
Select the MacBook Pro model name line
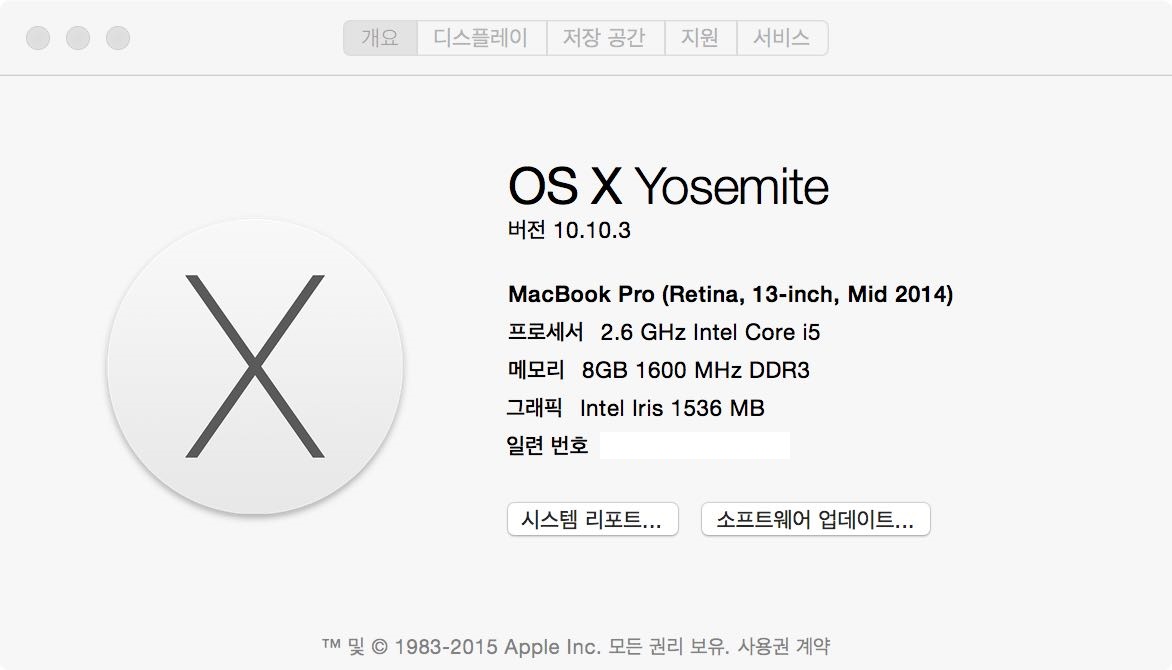tap(730, 294)
